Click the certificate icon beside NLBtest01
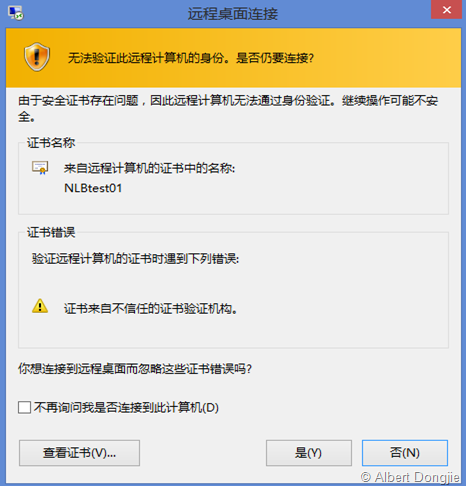 click(x=40, y=168)
